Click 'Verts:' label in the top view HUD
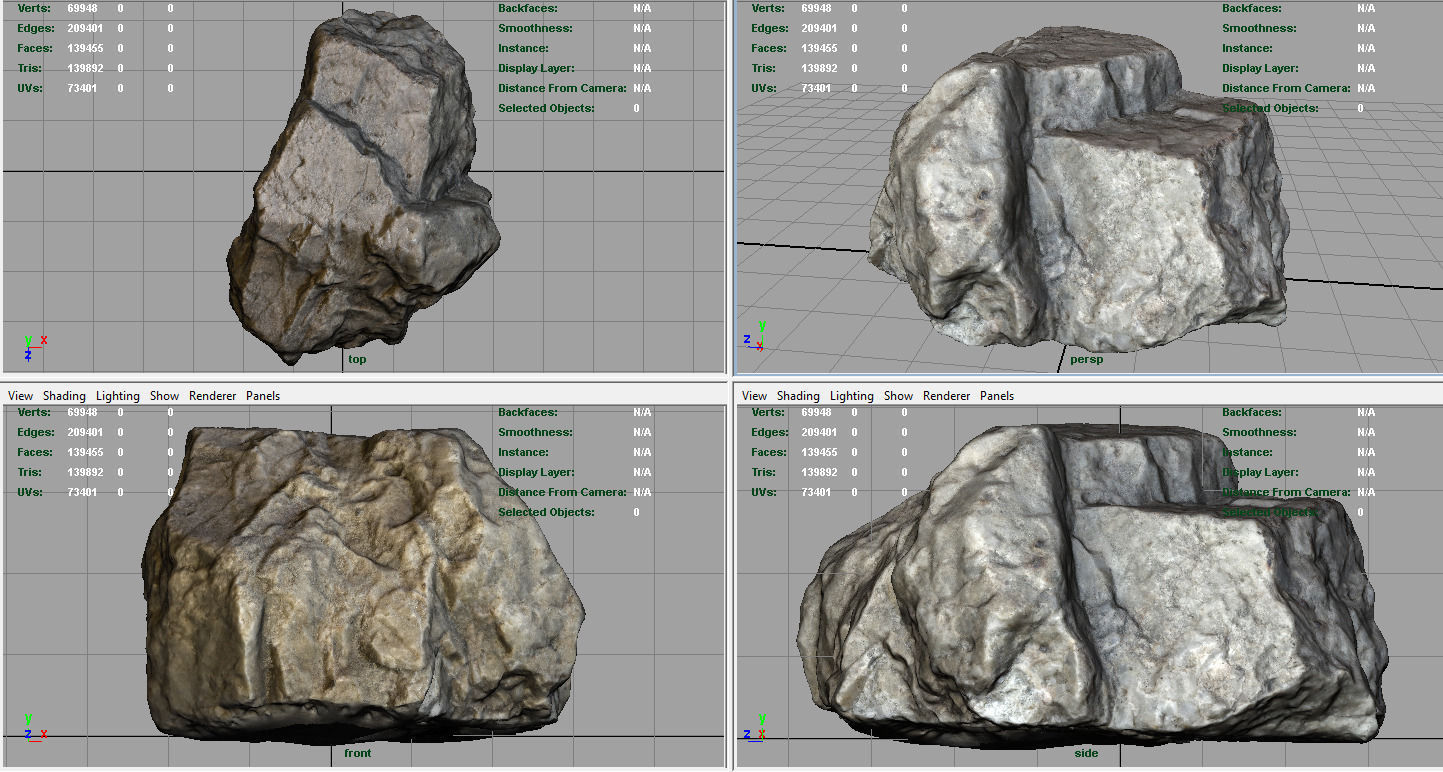The width and height of the screenshot is (1443, 772). [x=33, y=8]
